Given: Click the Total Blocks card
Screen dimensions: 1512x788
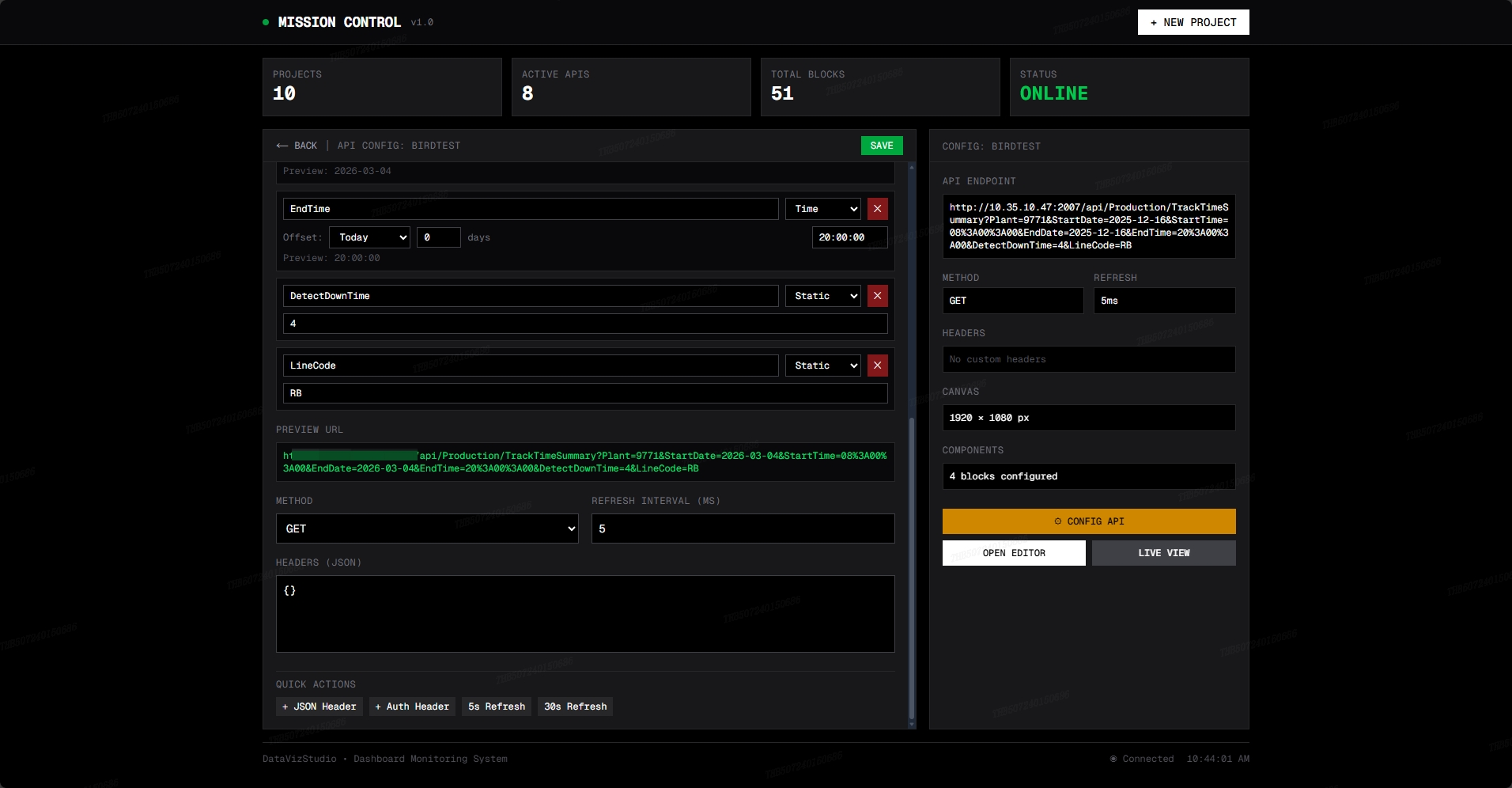Looking at the screenshot, I should click(880, 87).
